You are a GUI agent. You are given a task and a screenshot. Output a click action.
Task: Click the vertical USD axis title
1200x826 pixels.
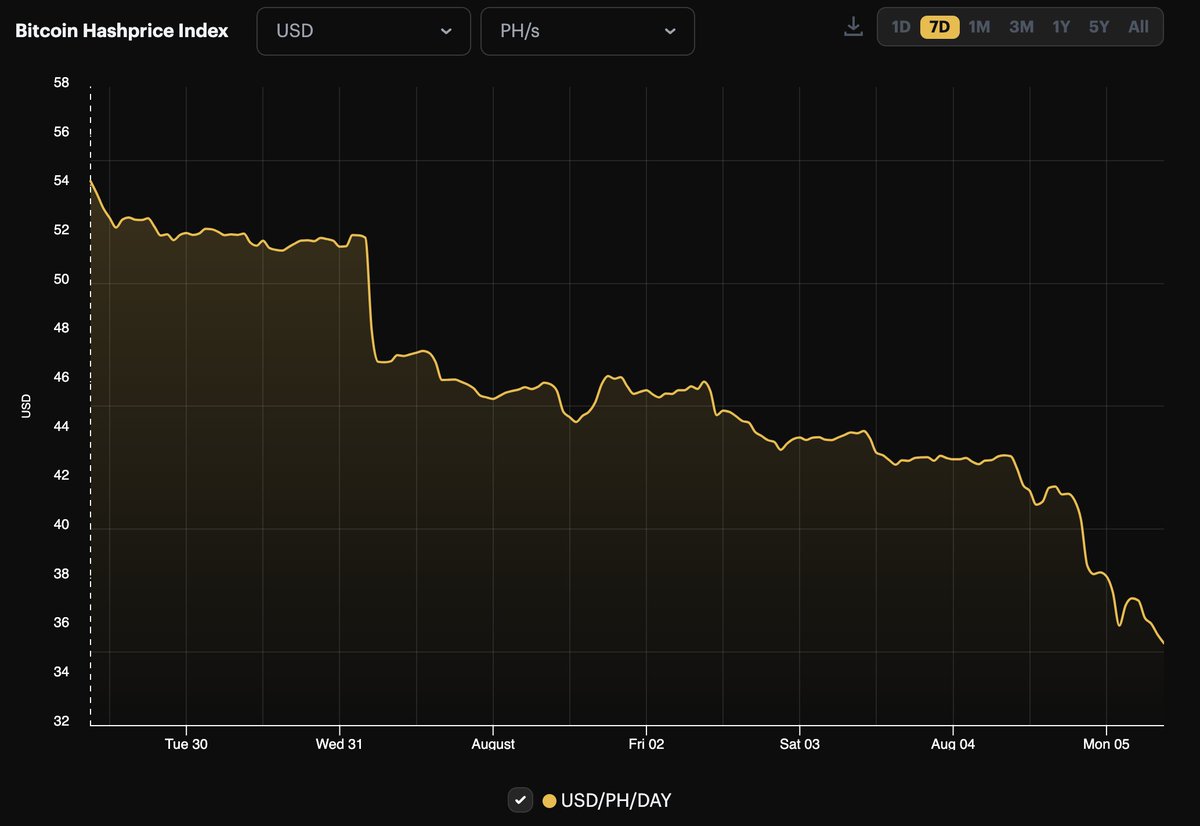click(x=26, y=405)
